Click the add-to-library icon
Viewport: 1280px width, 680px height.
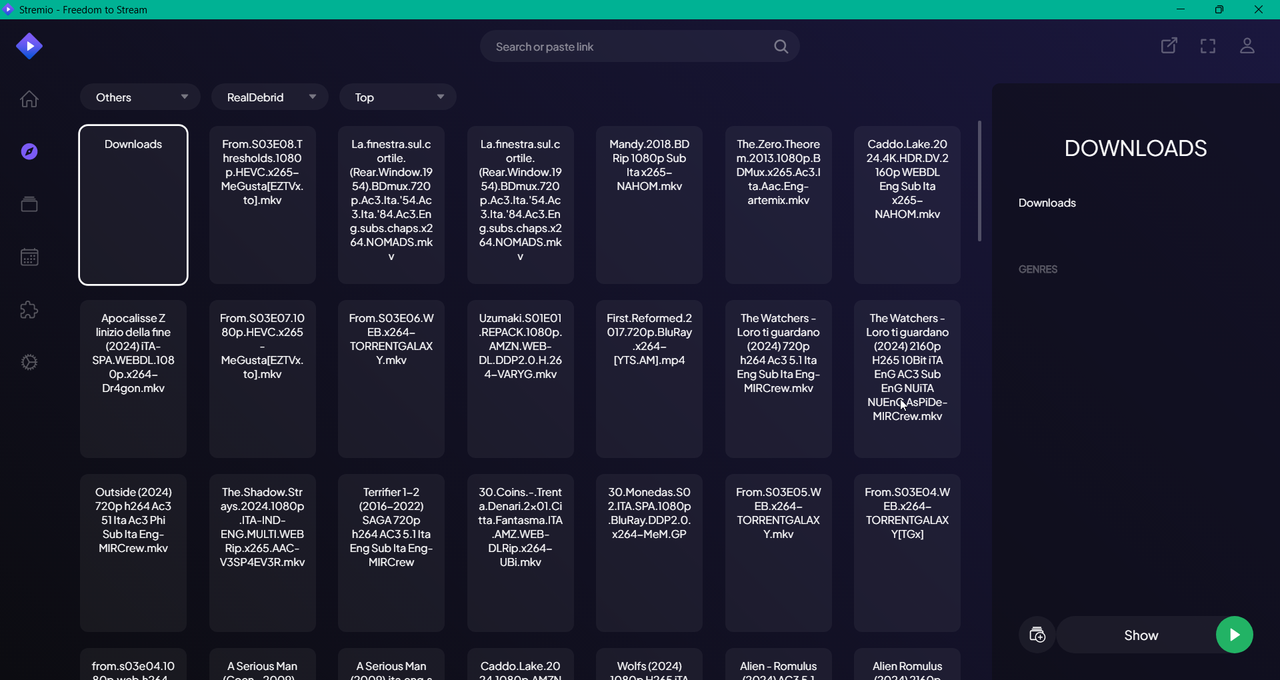(1037, 635)
